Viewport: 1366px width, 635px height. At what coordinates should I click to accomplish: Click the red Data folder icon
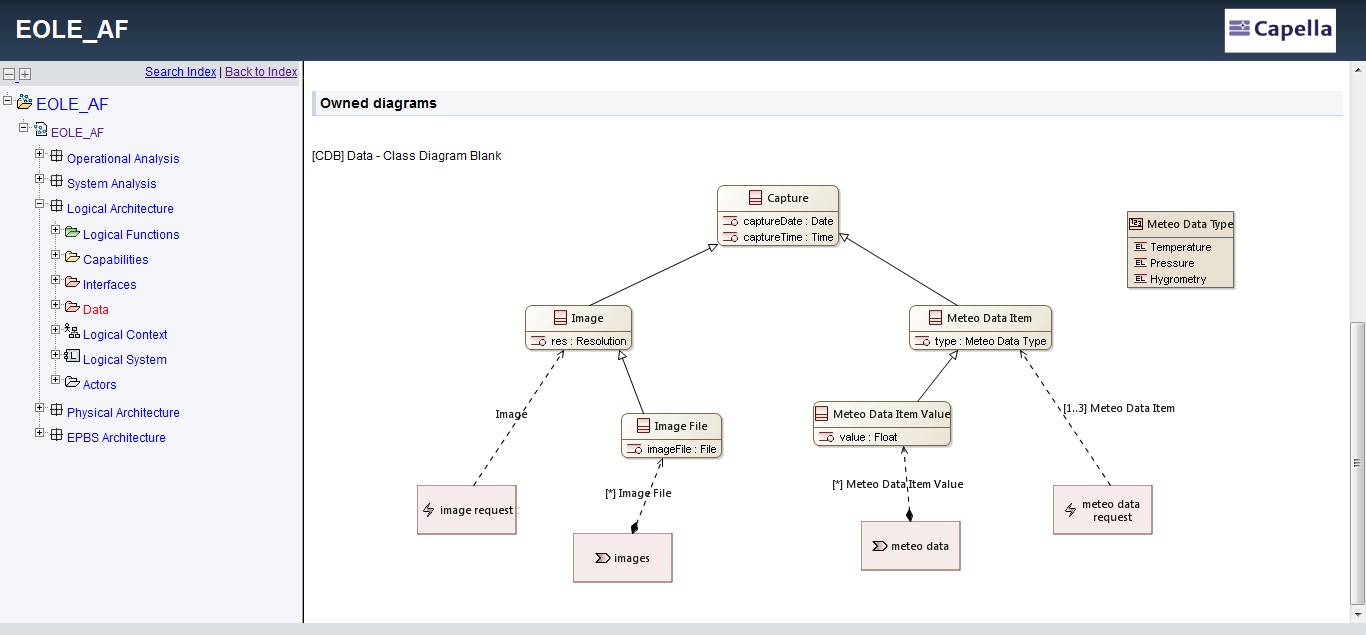pyautogui.click(x=72, y=307)
